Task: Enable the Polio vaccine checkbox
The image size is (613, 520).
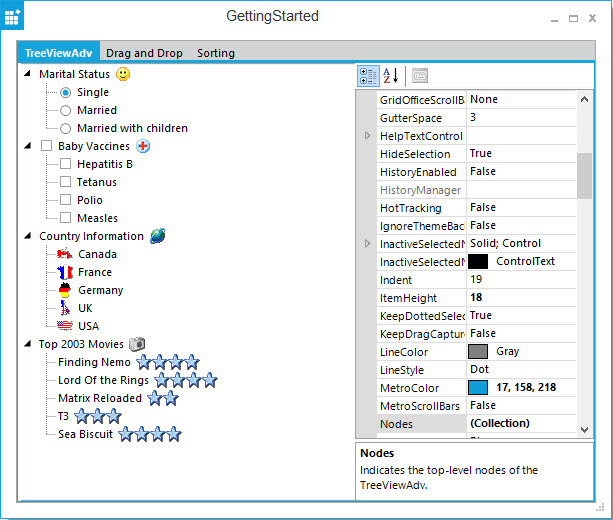Action: pyautogui.click(x=66, y=200)
